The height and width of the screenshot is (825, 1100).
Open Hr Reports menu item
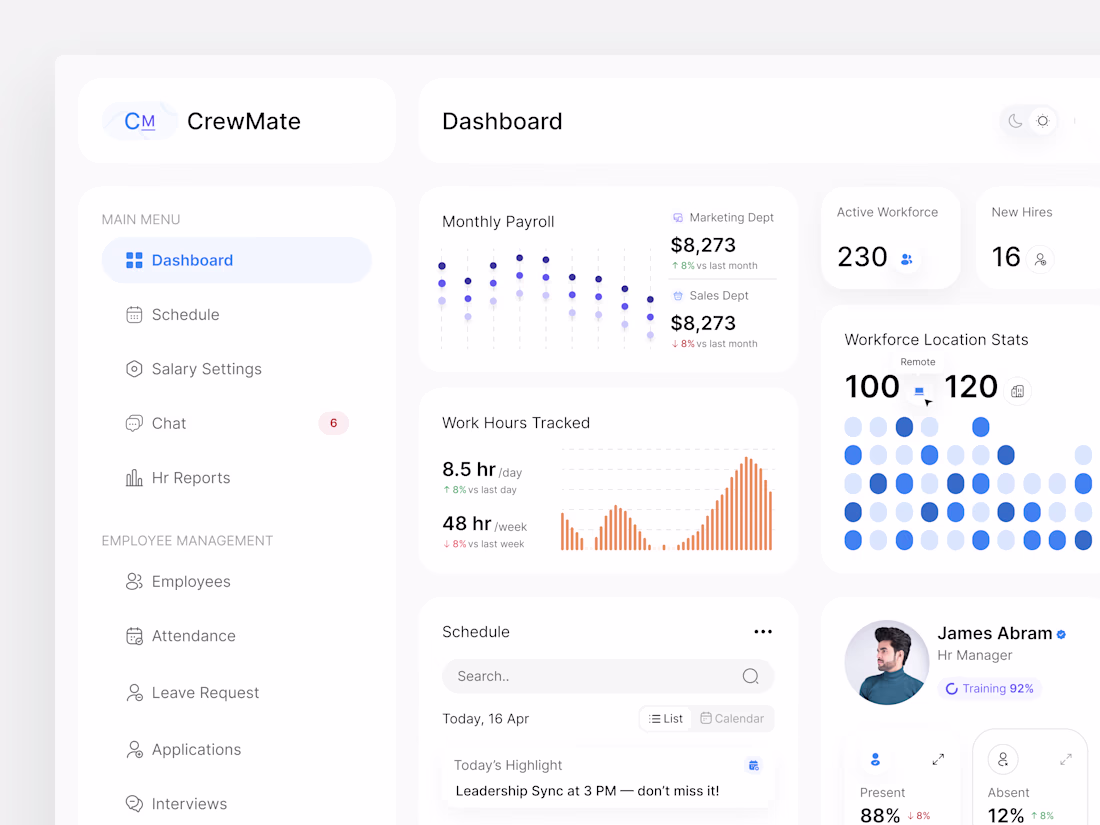coord(236,478)
